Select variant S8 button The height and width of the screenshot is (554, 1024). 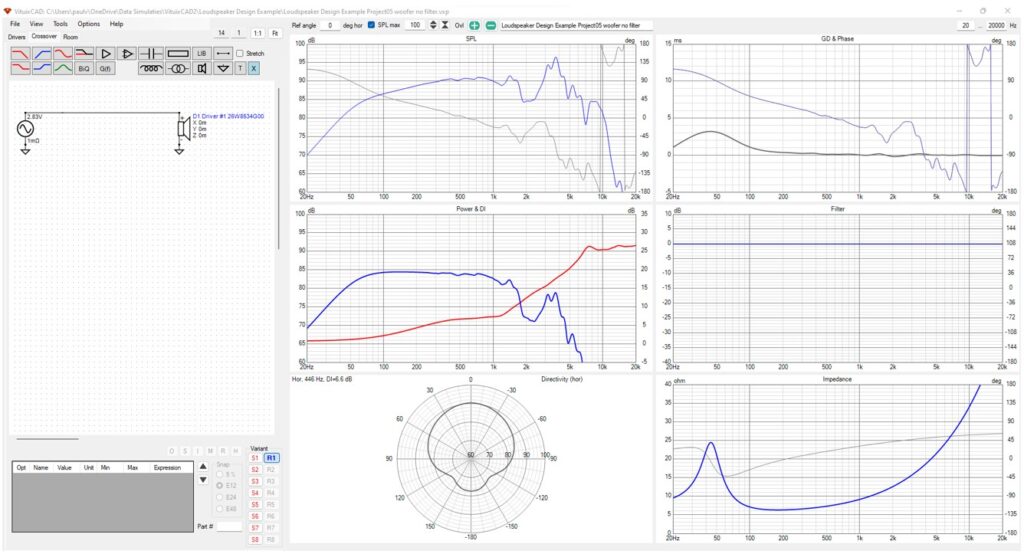click(255, 540)
